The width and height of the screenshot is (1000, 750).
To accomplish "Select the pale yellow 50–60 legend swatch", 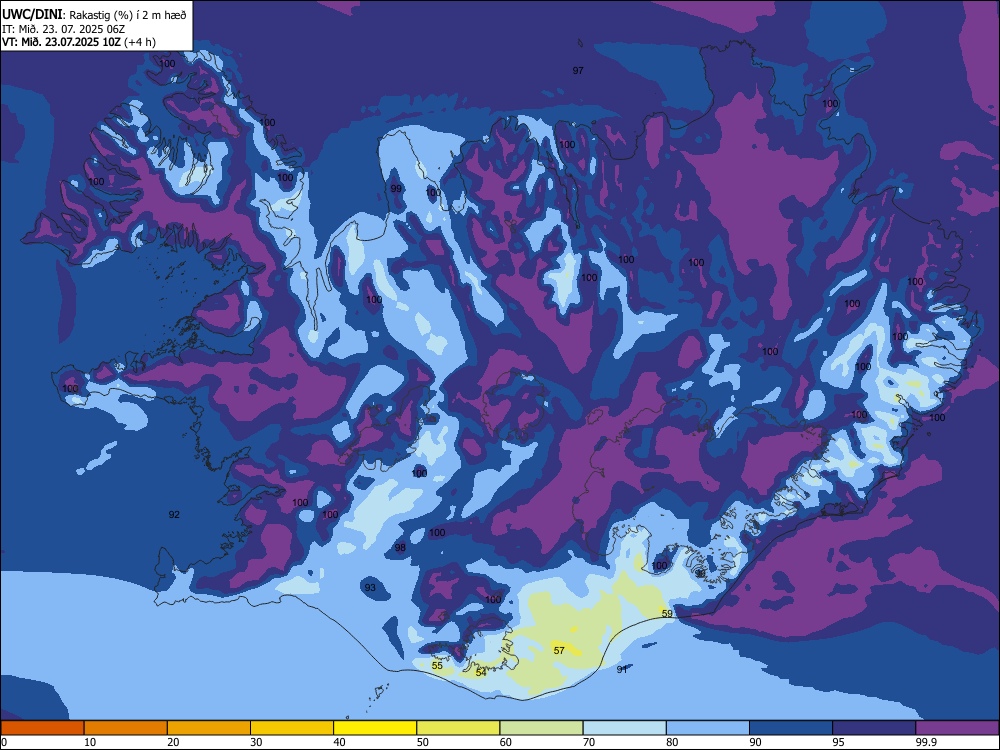I will point(459,728).
